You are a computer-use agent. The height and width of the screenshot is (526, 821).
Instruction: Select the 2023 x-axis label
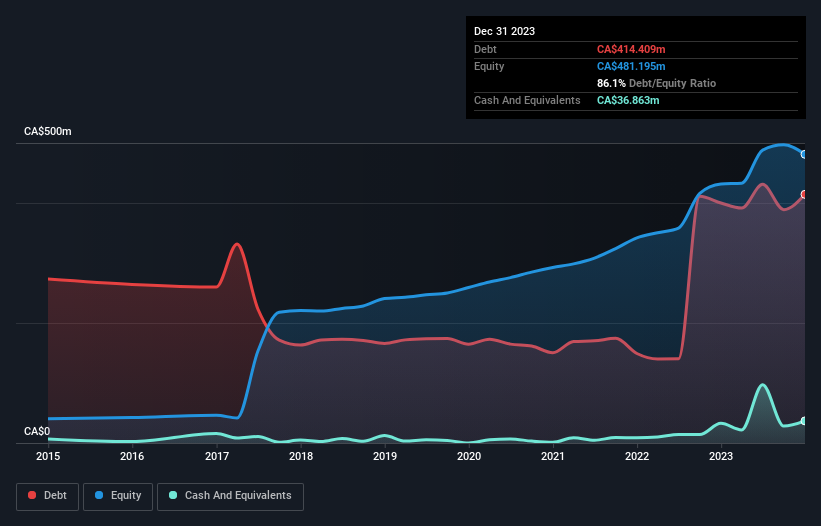coord(721,456)
